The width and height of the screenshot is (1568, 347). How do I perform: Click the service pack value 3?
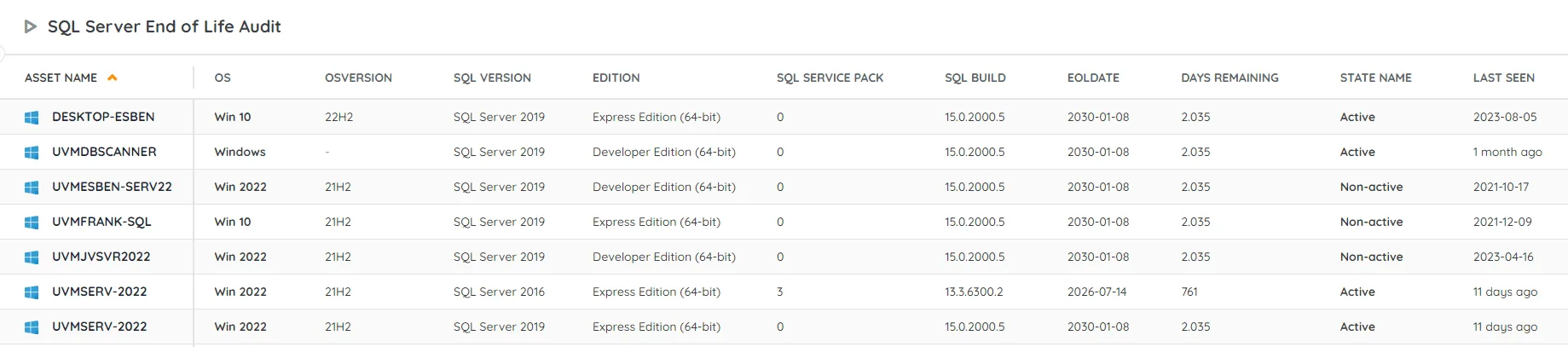(780, 292)
